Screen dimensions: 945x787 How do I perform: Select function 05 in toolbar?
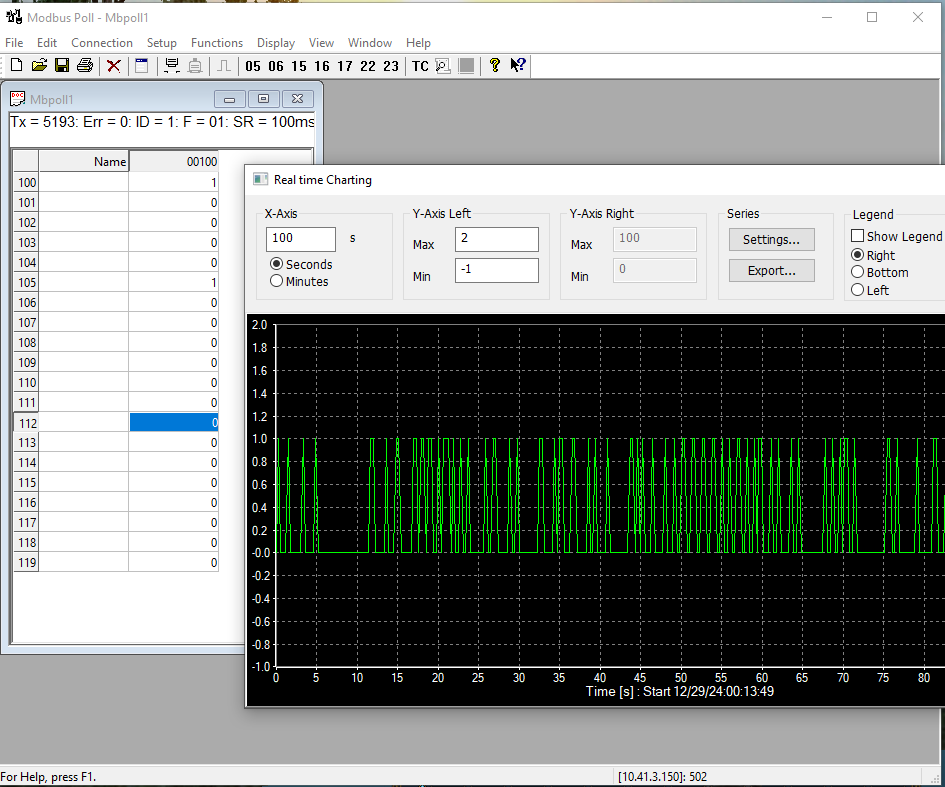click(x=253, y=66)
